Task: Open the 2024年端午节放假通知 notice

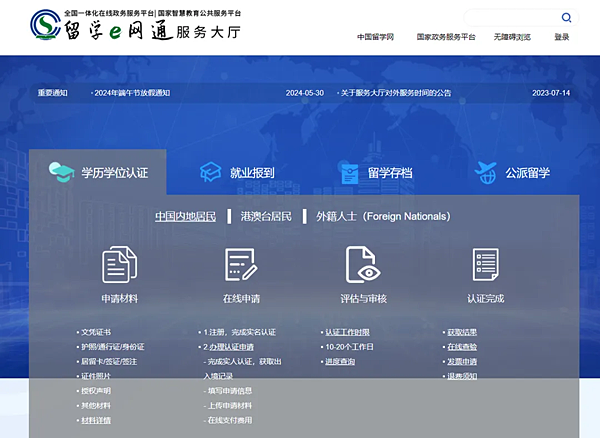Action: click(132, 93)
